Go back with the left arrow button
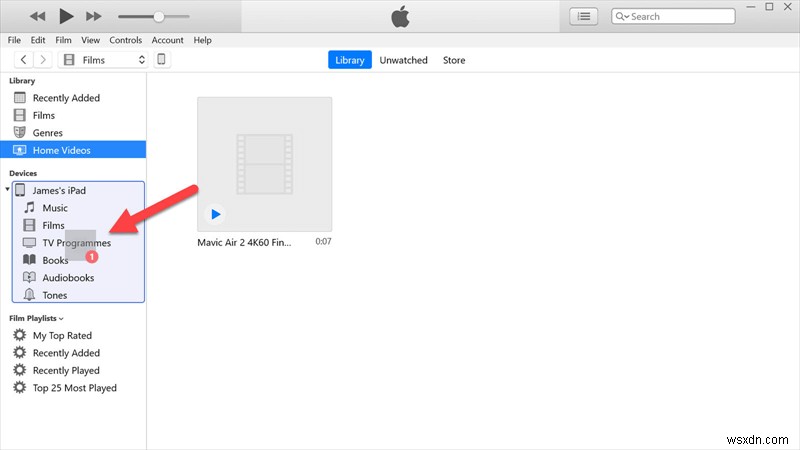The height and width of the screenshot is (450, 800). (23, 60)
